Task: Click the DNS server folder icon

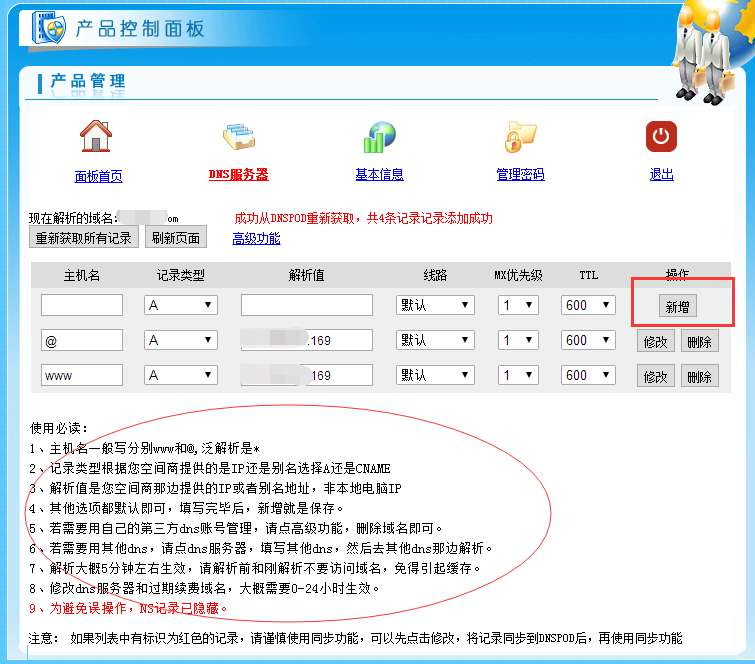Action: pos(238,137)
